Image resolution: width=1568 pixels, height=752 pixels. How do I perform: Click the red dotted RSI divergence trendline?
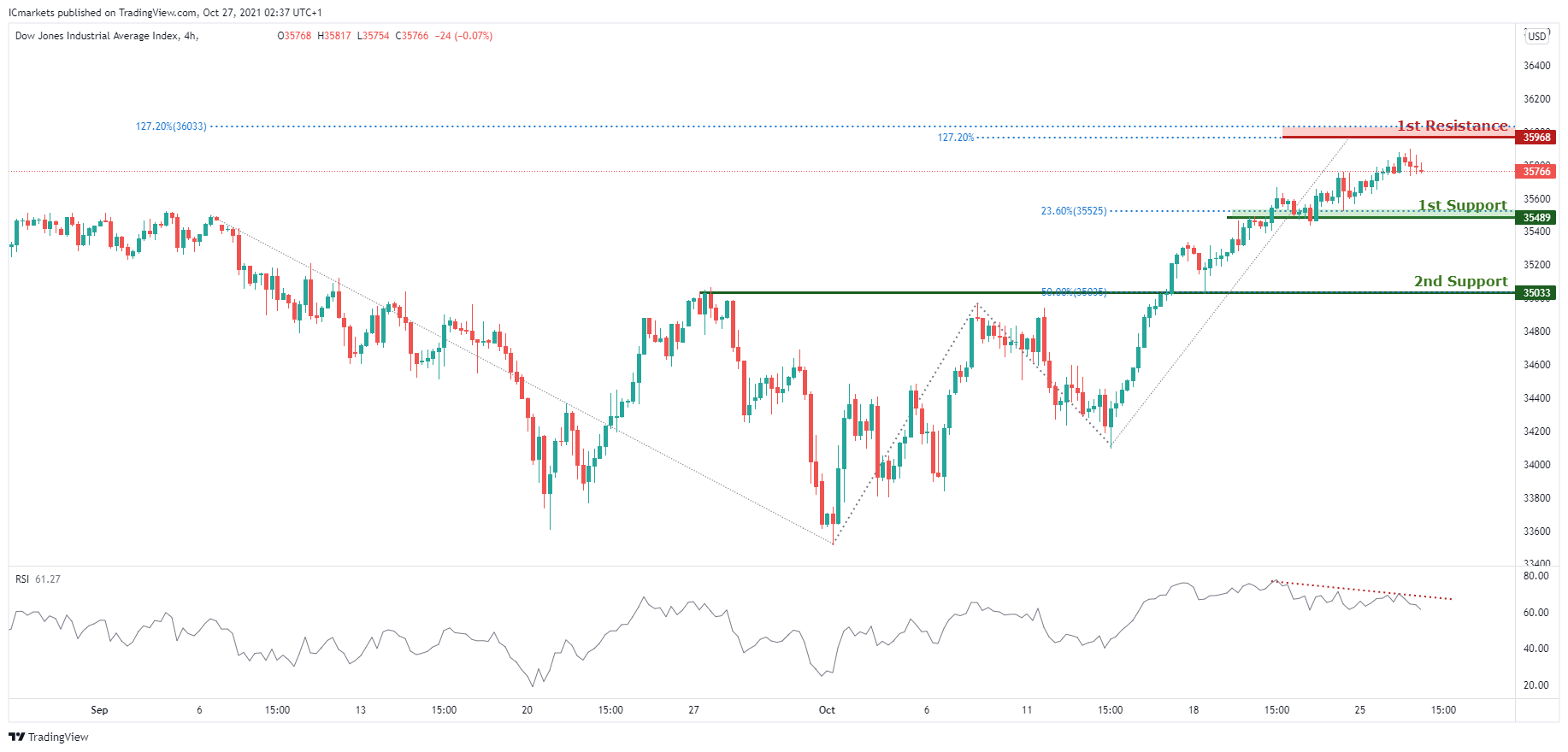(x=1368, y=590)
